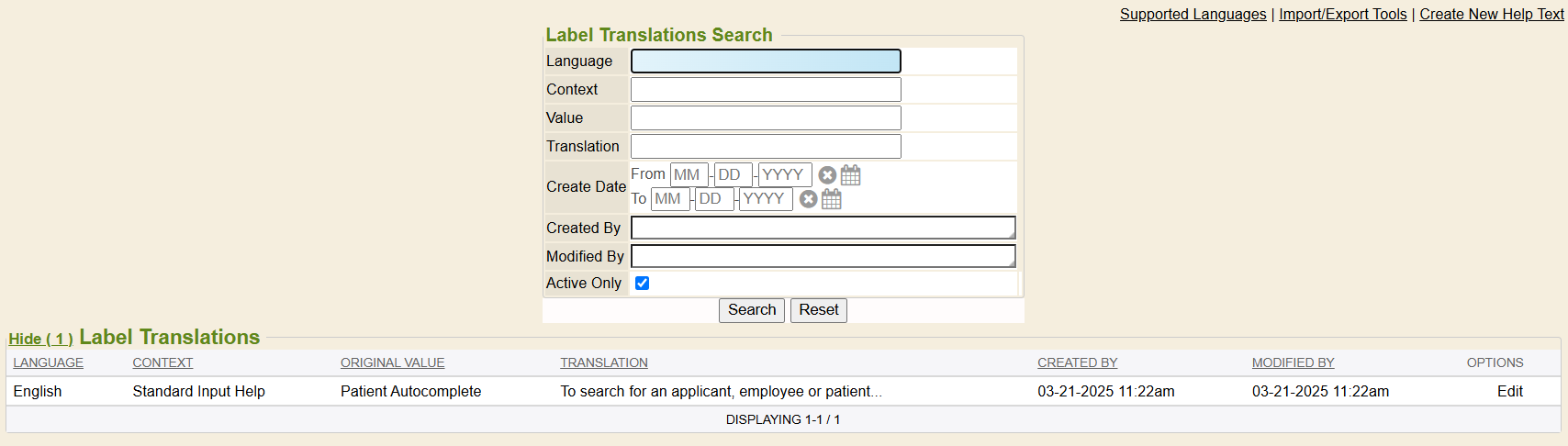1568x446 pixels.
Task: Sort results by Original Value column
Action: click(392, 362)
